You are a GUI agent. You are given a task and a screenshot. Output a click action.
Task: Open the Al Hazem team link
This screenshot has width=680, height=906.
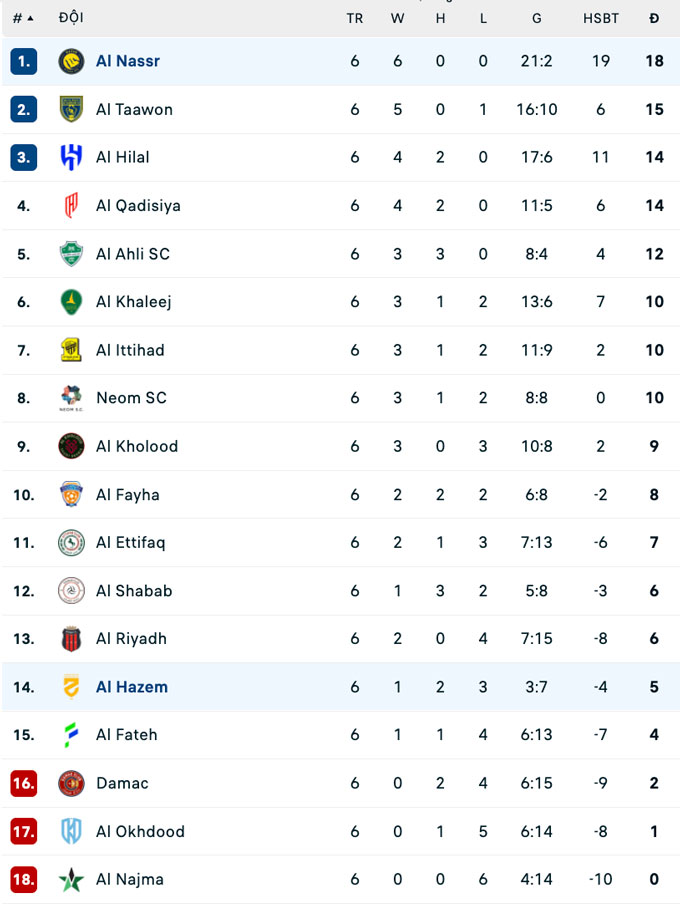click(x=132, y=687)
